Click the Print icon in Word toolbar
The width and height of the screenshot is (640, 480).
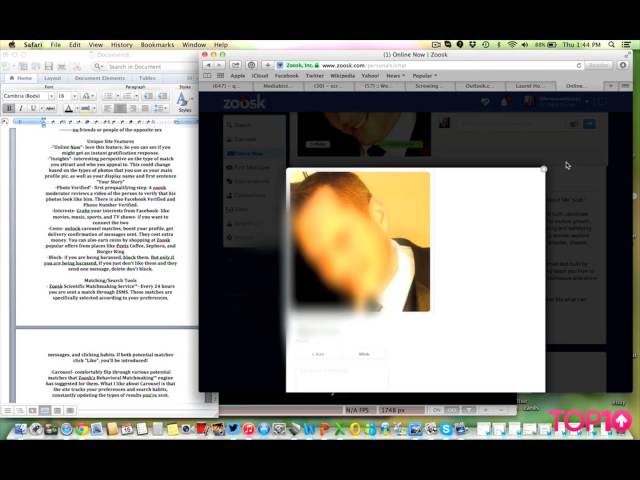pyautogui.click(x=62, y=66)
